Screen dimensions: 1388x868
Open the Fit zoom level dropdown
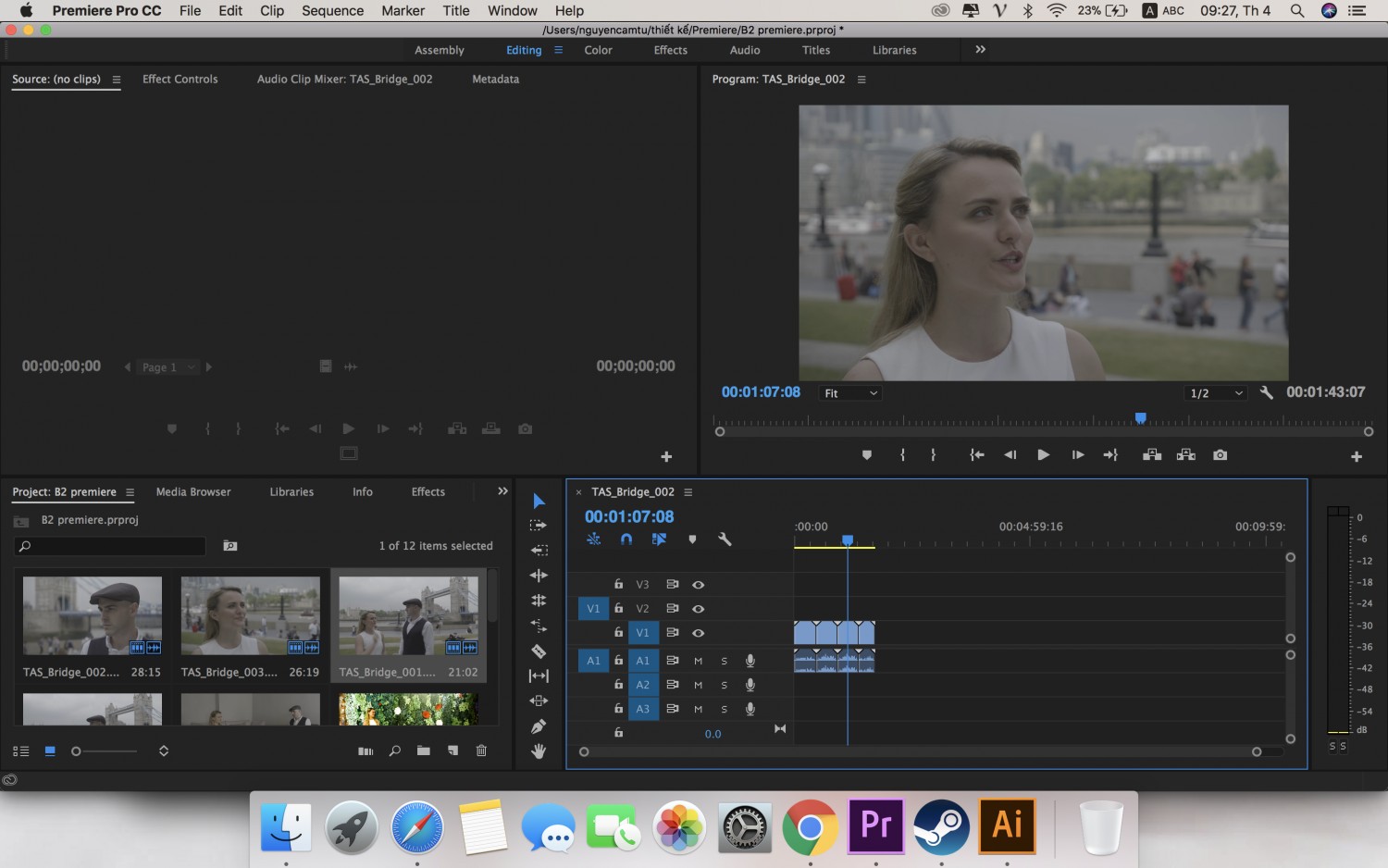tap(851, 393)
